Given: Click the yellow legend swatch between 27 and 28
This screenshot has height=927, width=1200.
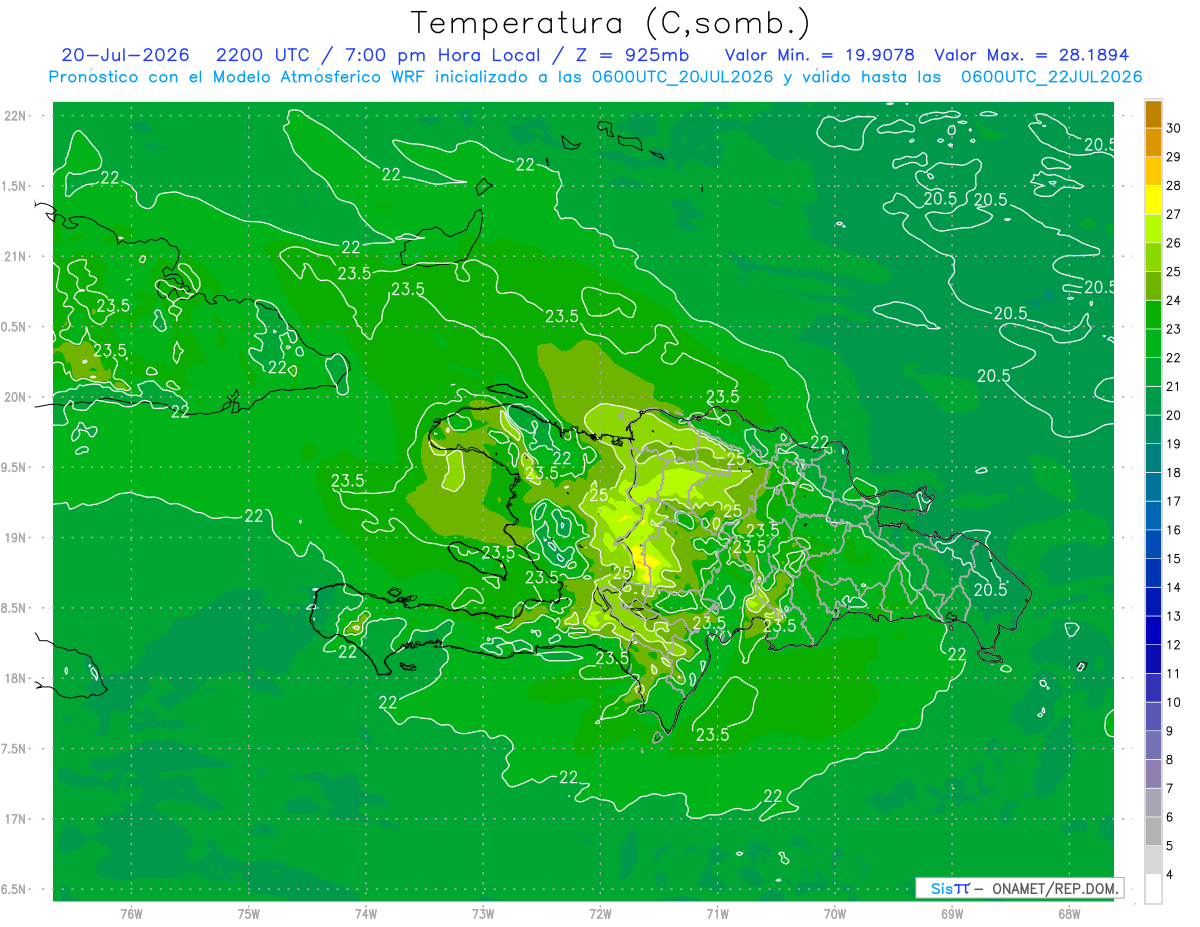Looking at the screenshot, I should (1153, 200).
